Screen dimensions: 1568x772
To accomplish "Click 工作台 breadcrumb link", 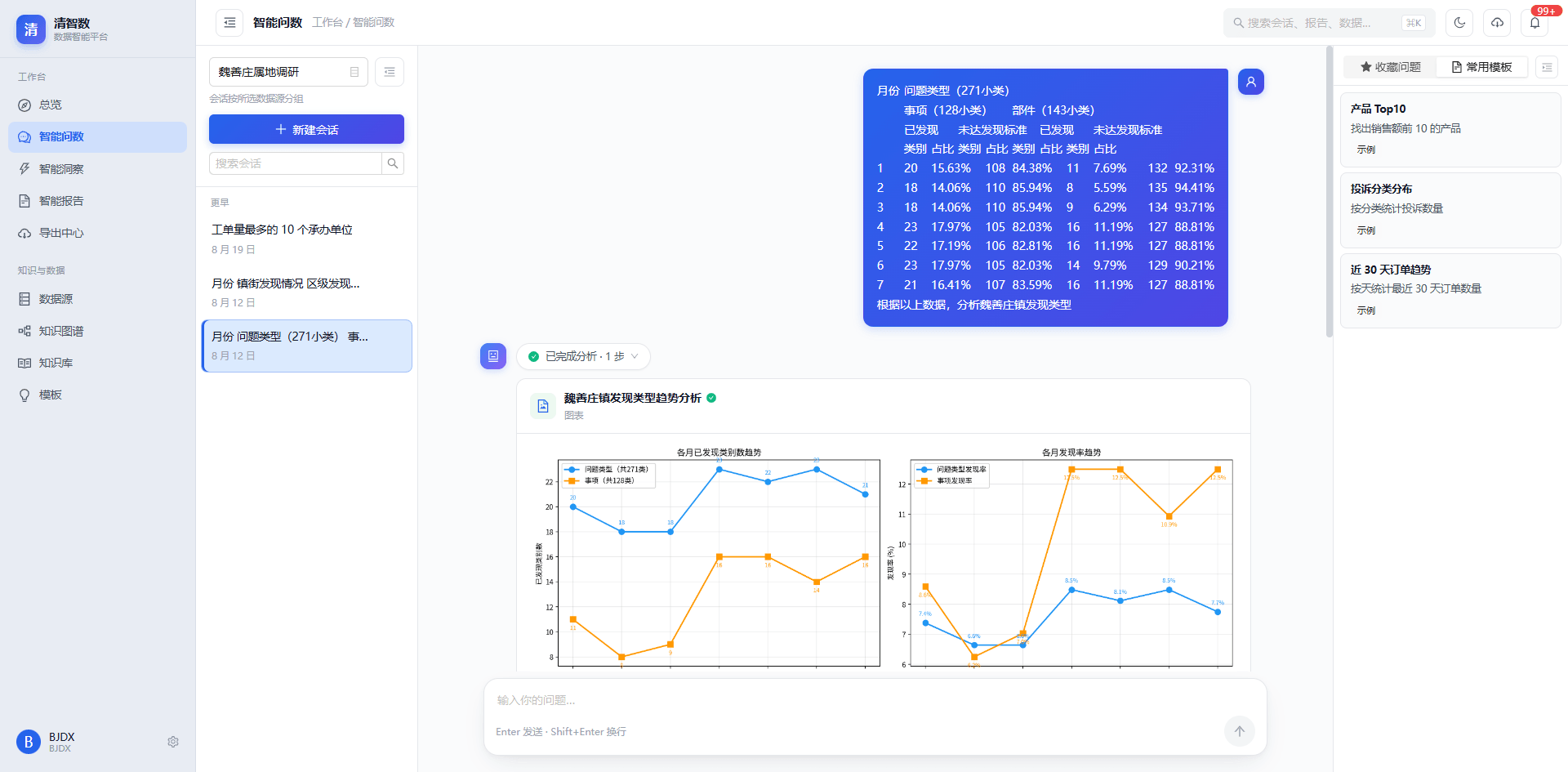I will [327, 23].
